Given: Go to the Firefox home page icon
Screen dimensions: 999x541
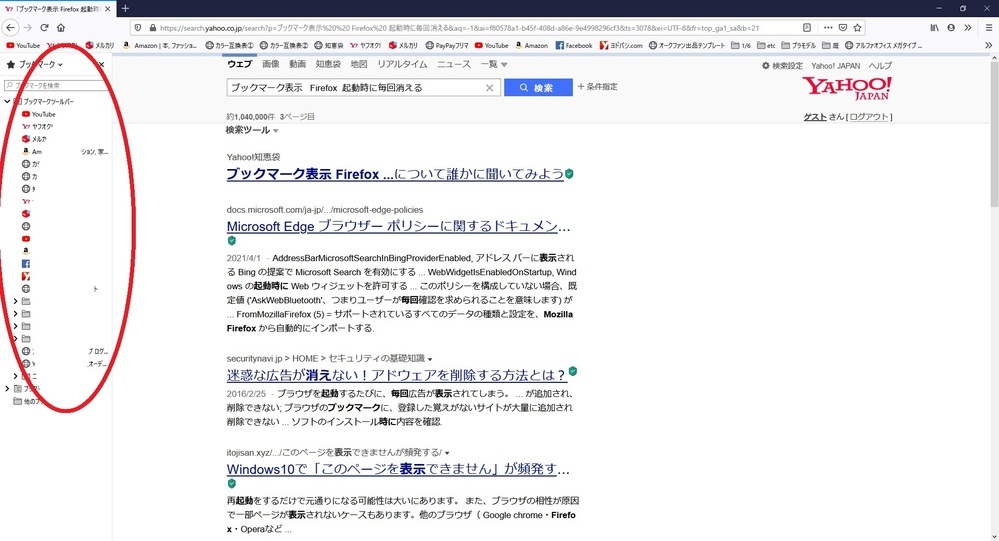Looking at the screenshot, I should pos(60,28).
